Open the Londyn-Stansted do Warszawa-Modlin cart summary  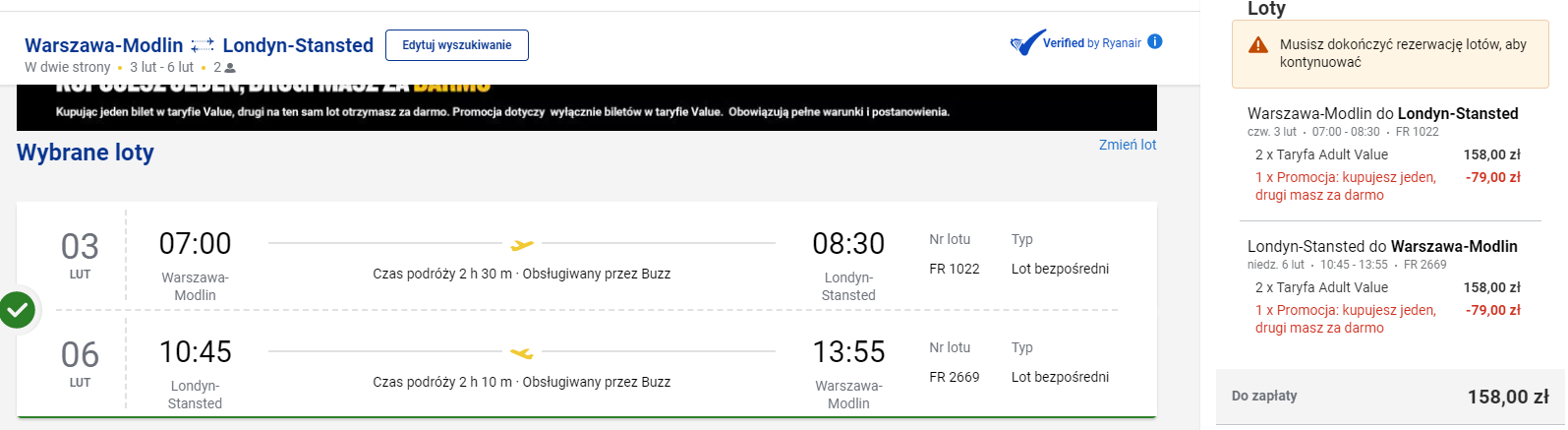1382,247
